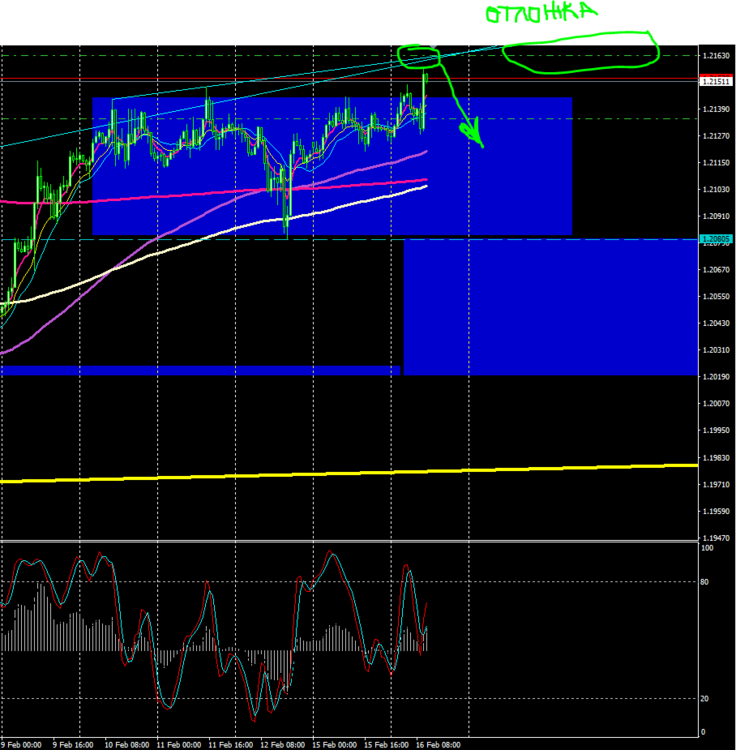Select the 1.20070 price axis label
The image size is (736, 750).
tap(716, 404)
